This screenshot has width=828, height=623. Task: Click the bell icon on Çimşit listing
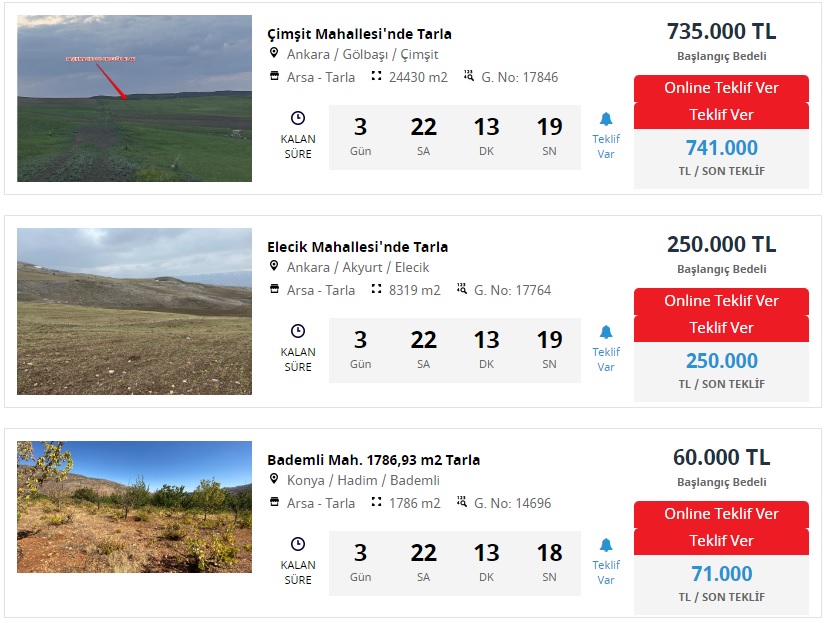pos(606,119)
